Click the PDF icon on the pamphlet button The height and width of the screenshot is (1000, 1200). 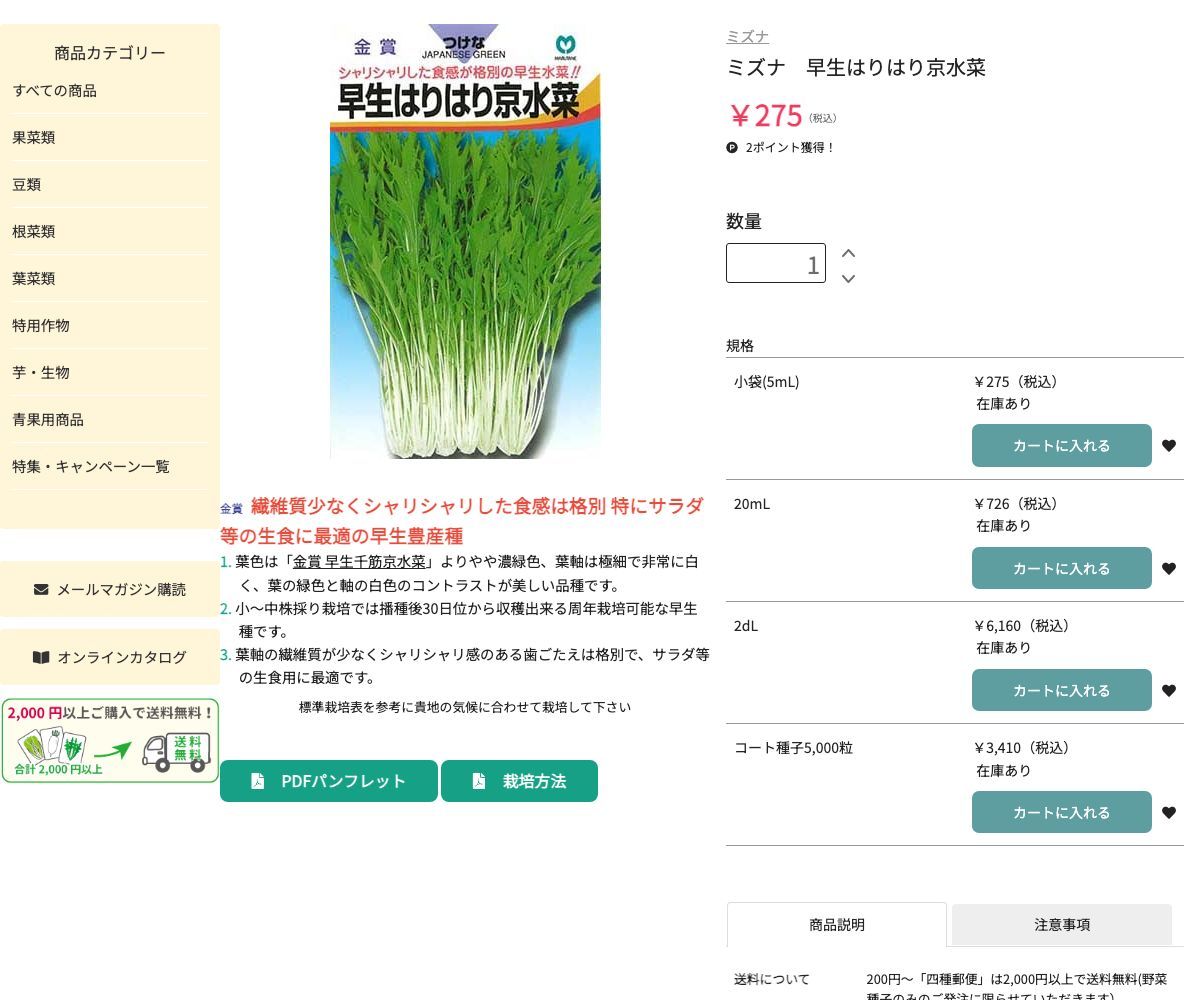(x=258, y=780)
